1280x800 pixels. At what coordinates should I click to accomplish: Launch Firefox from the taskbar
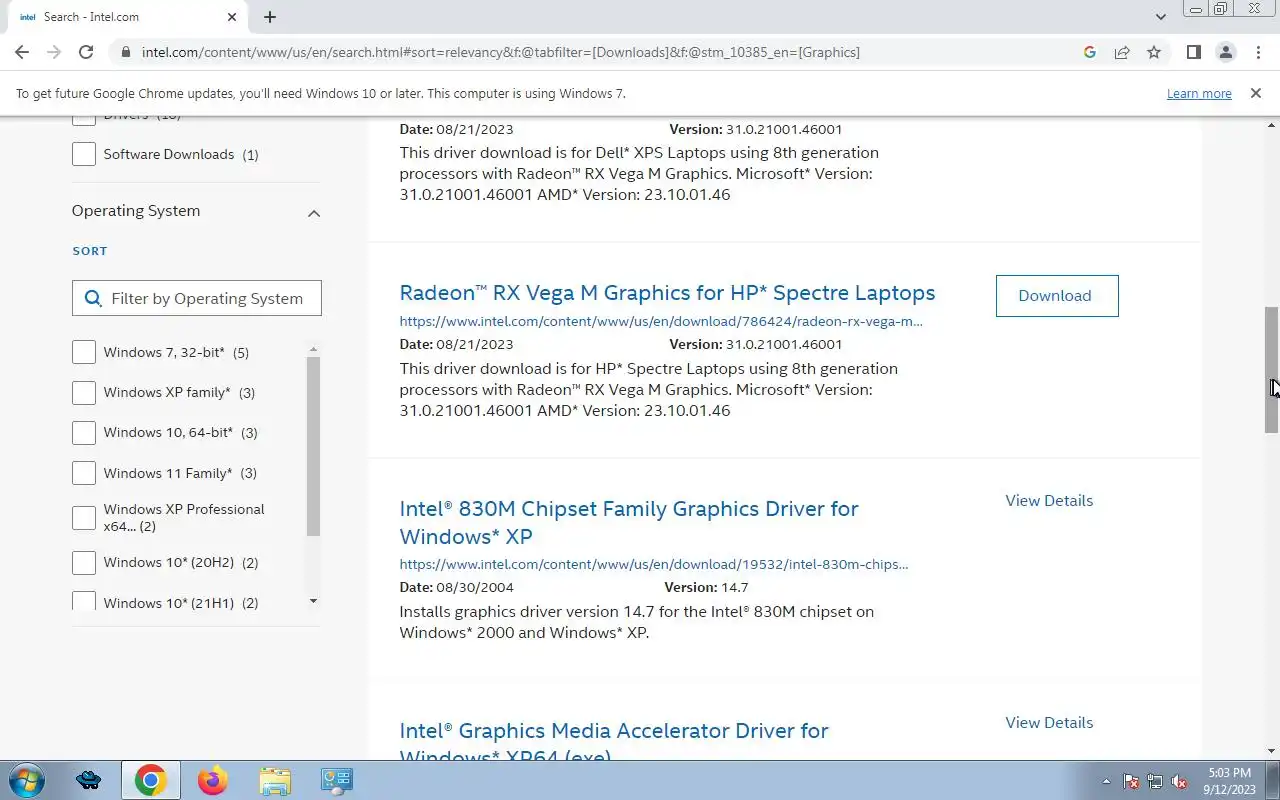click(x=212, y=780)
